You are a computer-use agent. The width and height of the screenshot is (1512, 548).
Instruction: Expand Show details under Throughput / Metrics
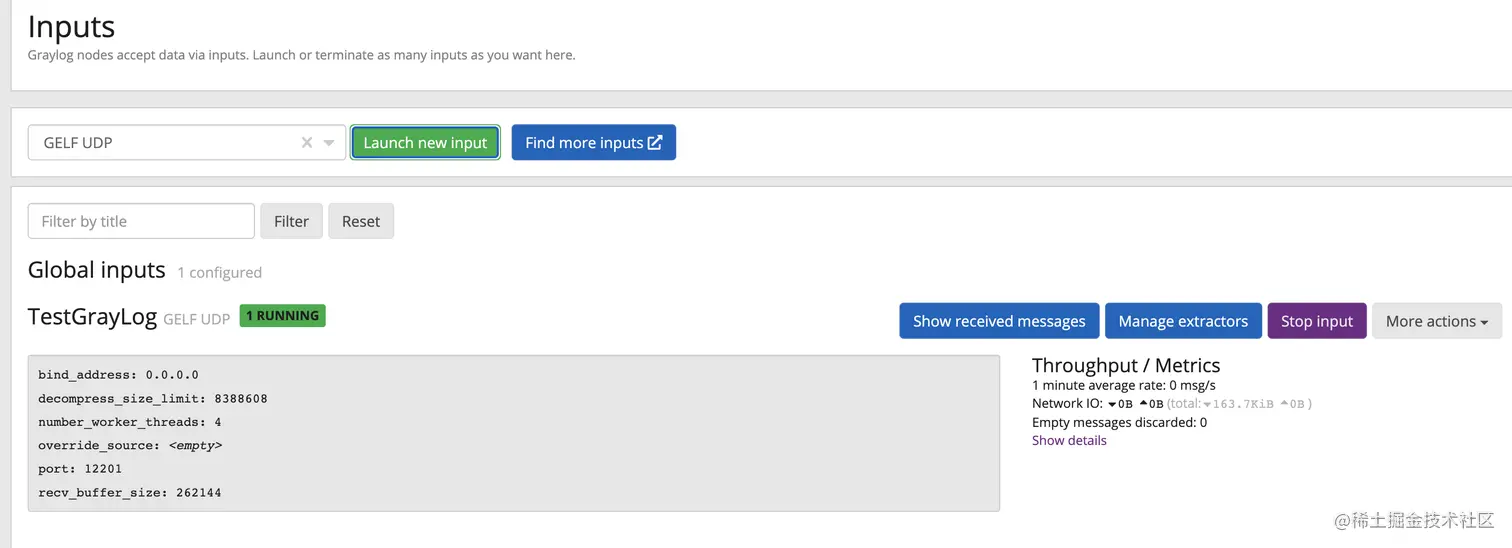pyautogui.click(x=1069, y=440)
